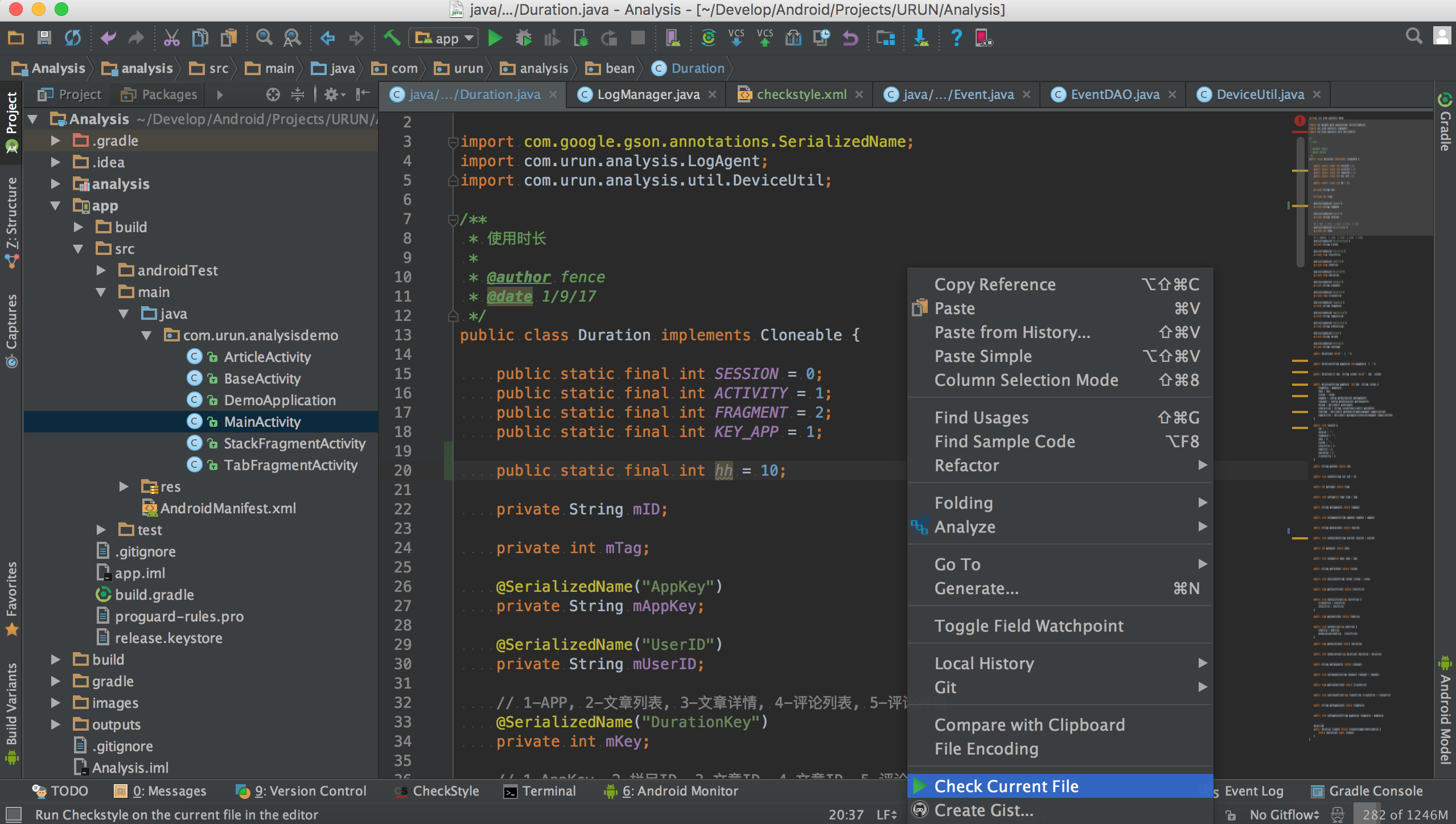The image size is (1456, 824).
Task: Toggle the Favorites tool window button
Action: tap(11, 599)
